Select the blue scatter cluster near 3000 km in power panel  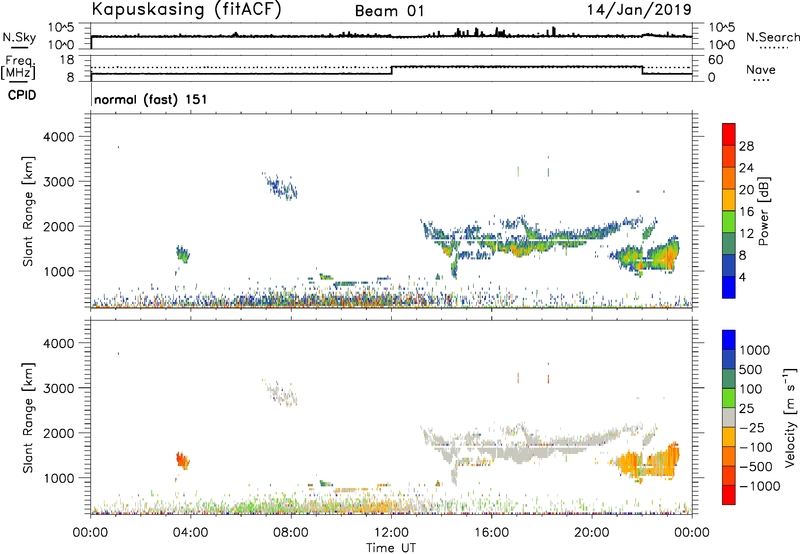[x=280, y=186]
